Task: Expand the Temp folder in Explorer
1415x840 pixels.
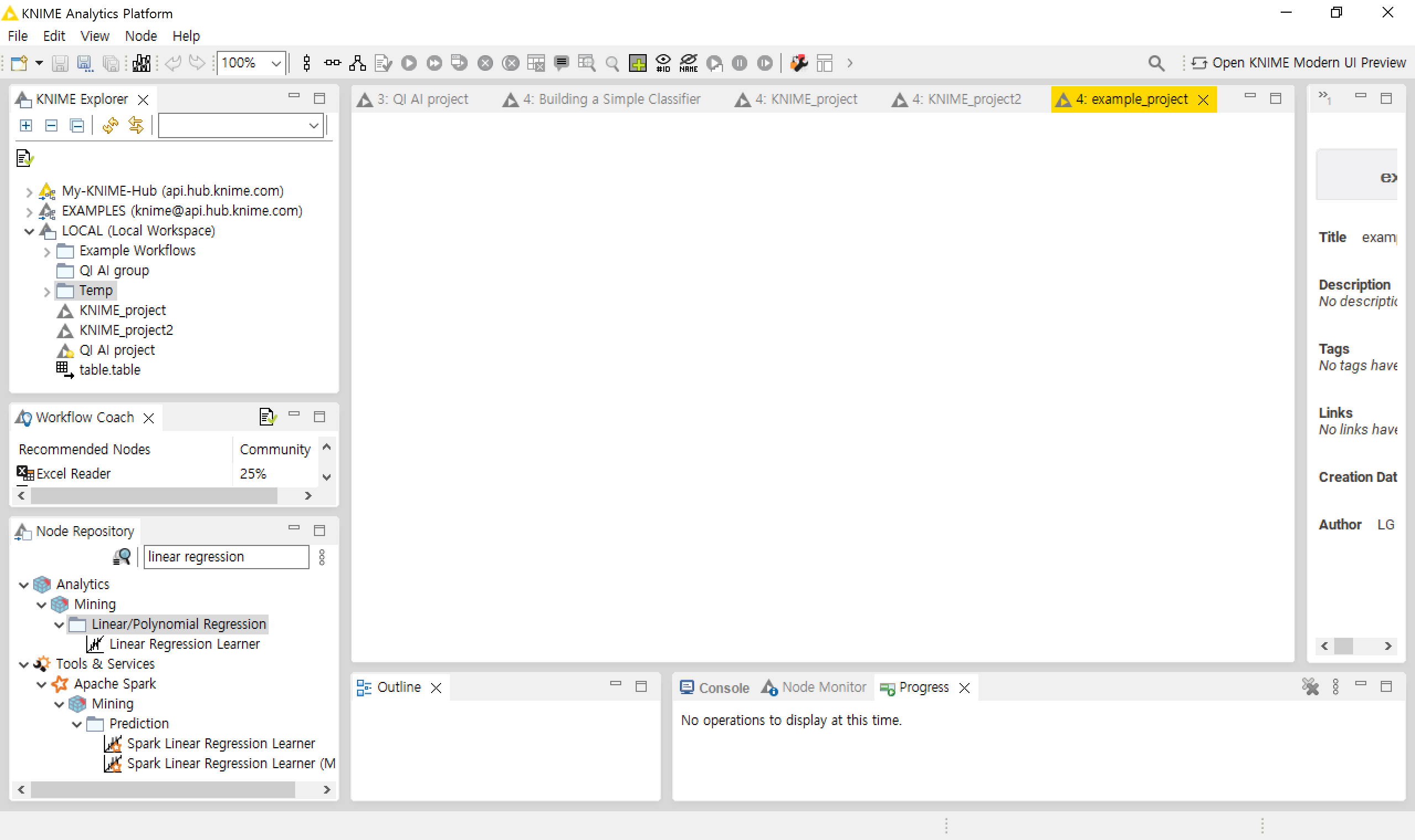Action: click(x=47, y=291)
